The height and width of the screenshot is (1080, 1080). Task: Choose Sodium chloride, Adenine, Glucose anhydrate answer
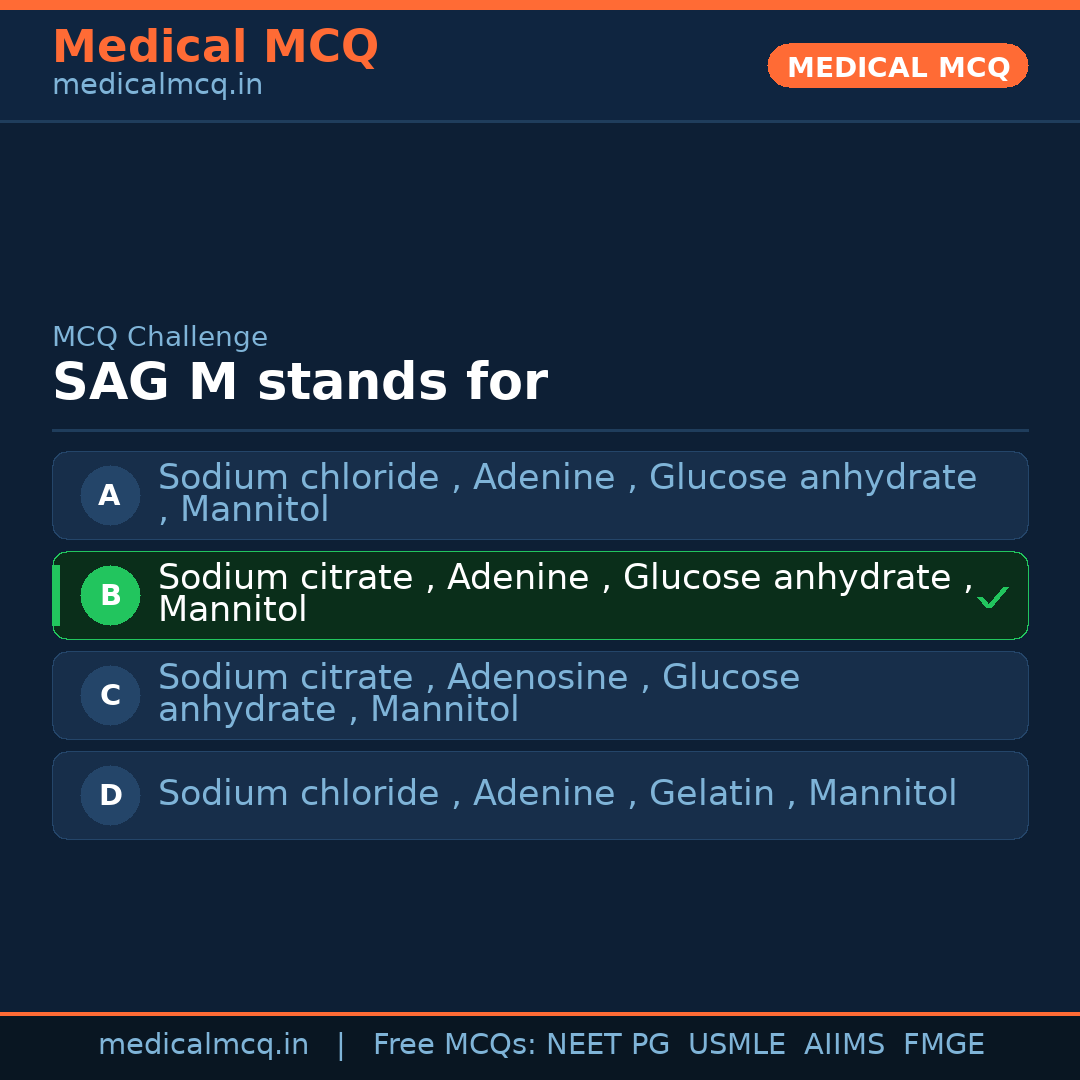point(567,493)
